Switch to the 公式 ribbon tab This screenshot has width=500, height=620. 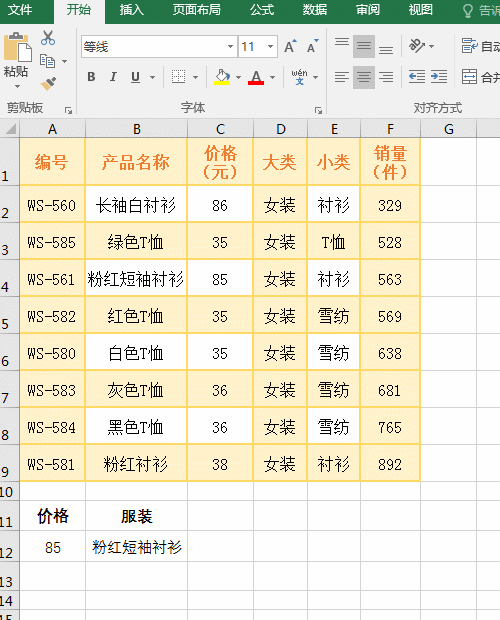pyautogui.click(x=262, y=9)
